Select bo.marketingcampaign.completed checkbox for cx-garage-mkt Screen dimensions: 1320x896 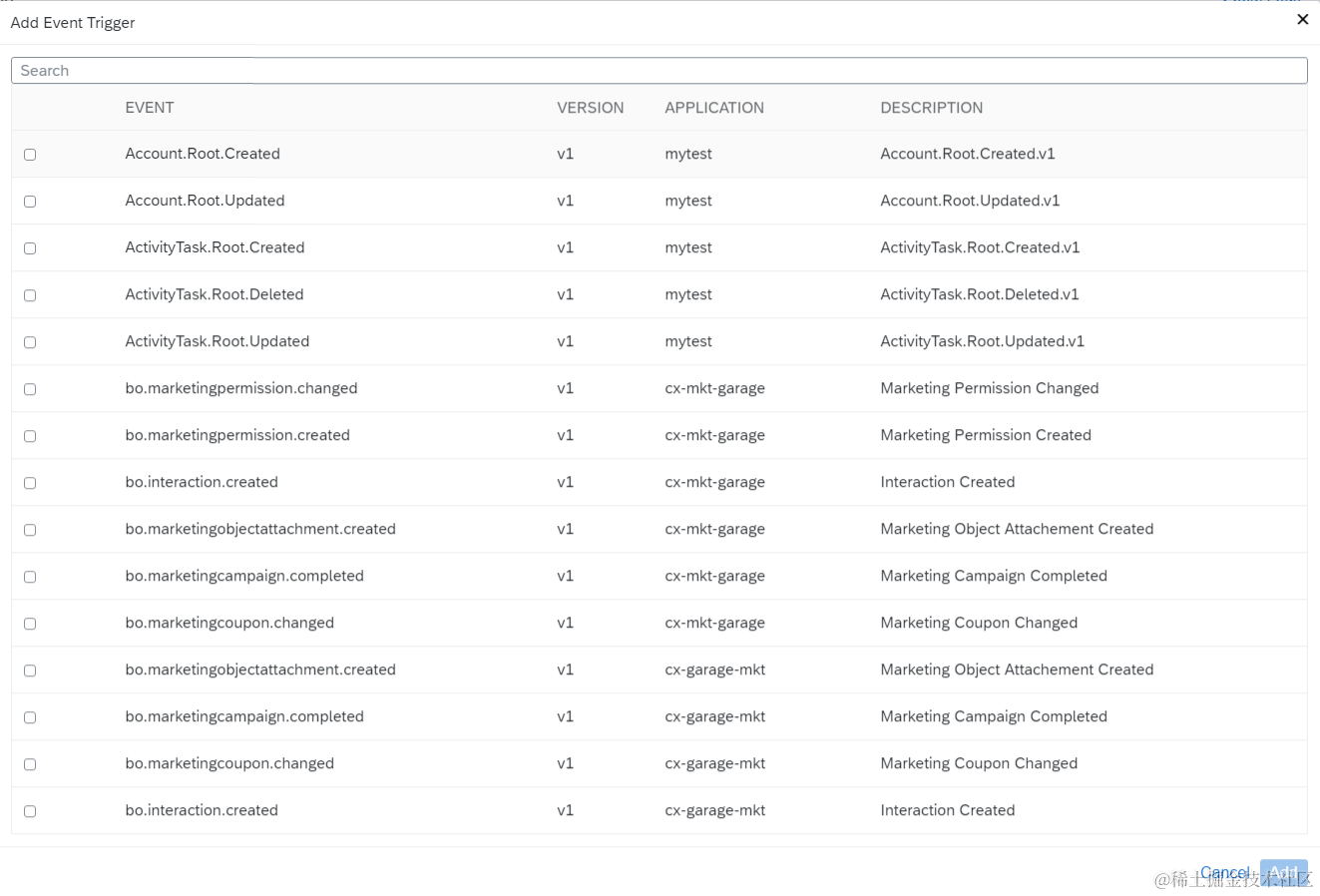(x=30, y=717)
